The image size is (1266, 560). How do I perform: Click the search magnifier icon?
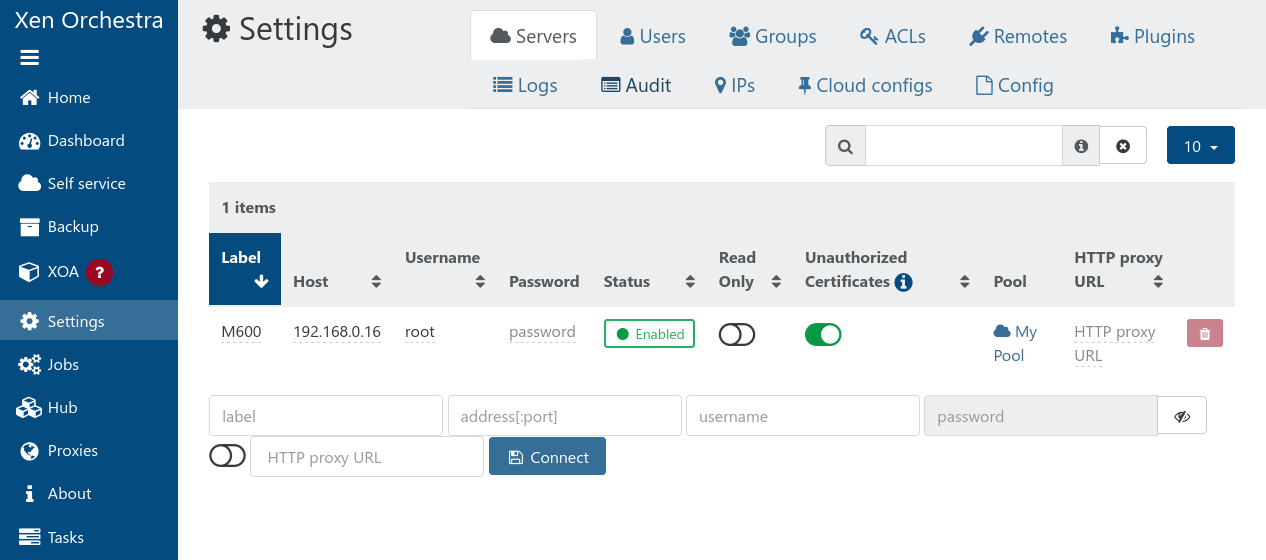[x=845, y=146]
